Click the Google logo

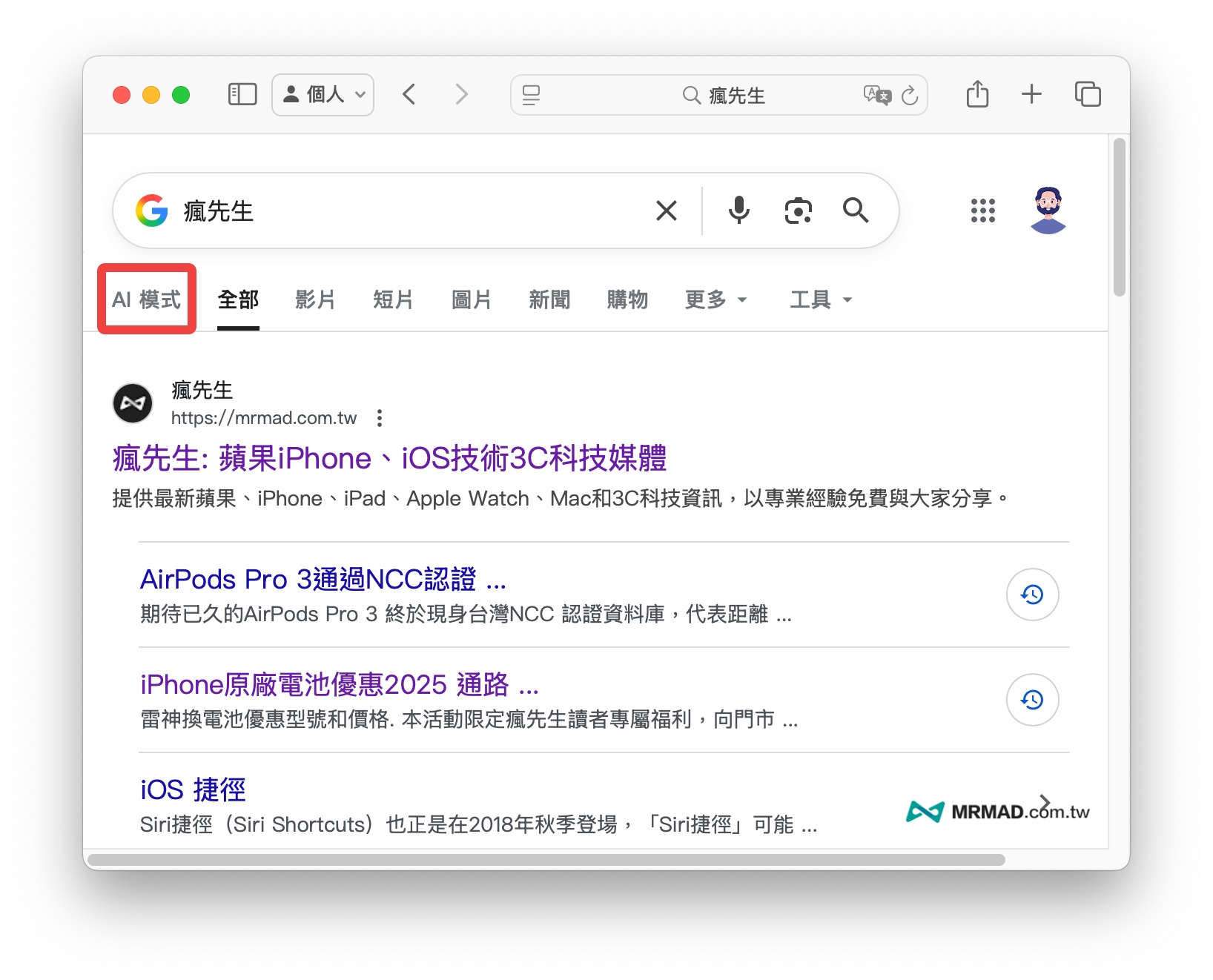(152, 211)
